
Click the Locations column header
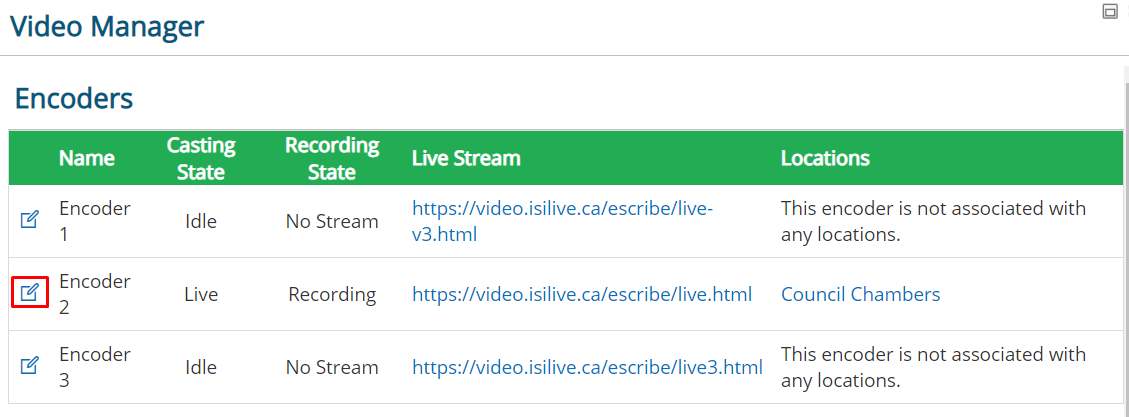[x=825, y=158]
